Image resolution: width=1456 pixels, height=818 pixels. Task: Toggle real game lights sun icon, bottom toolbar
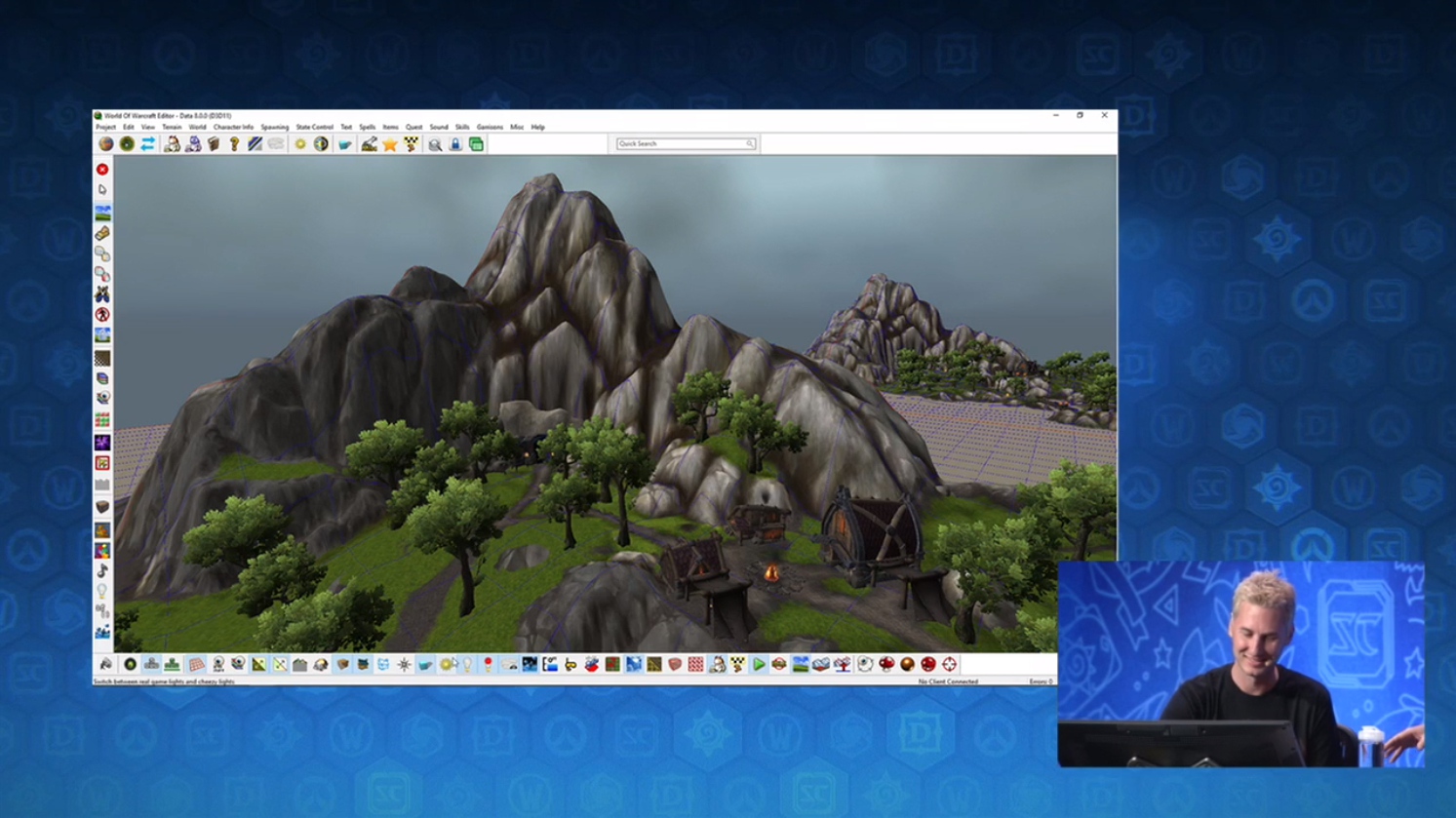click(447, 665)
